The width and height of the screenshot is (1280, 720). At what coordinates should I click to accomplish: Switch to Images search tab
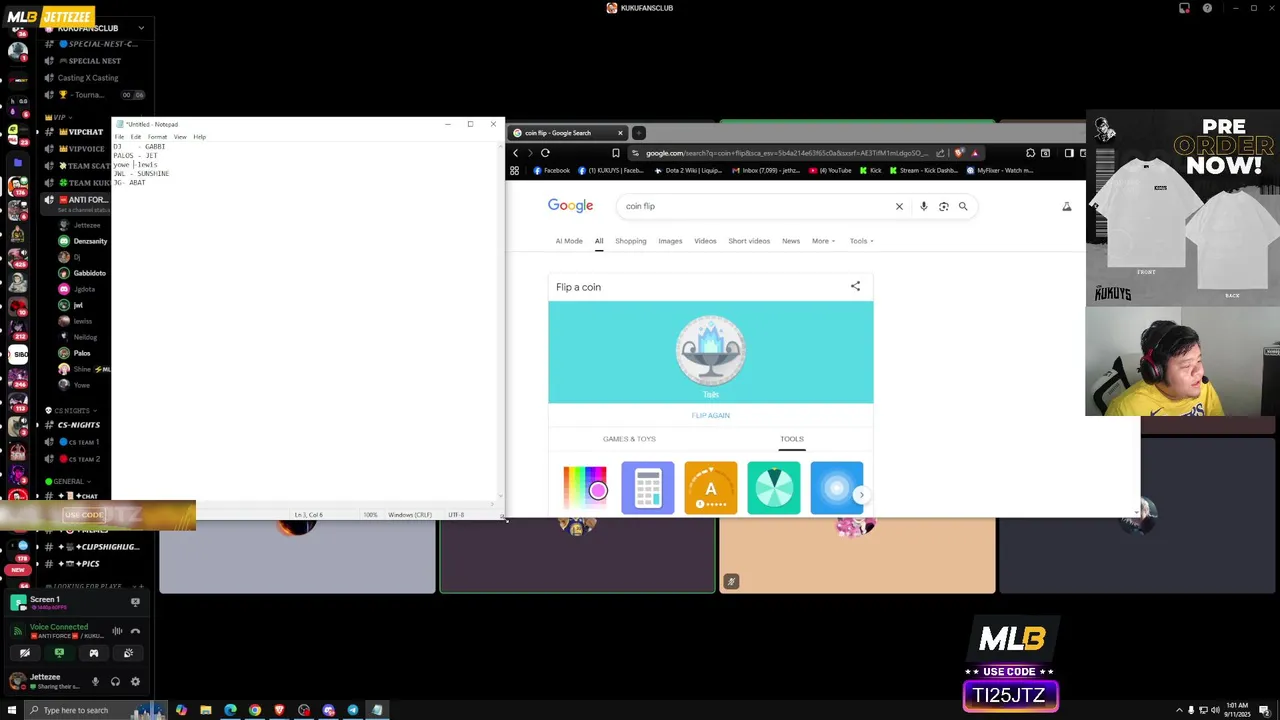(x=670, y=241)
